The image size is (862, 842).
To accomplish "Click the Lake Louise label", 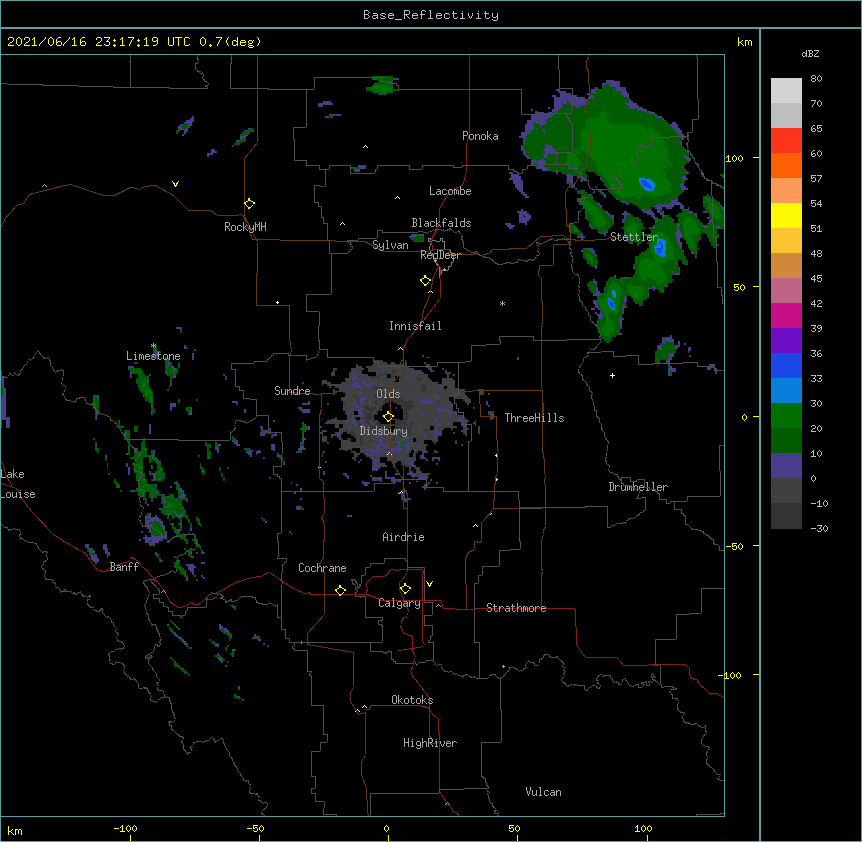I will [18, 484].
